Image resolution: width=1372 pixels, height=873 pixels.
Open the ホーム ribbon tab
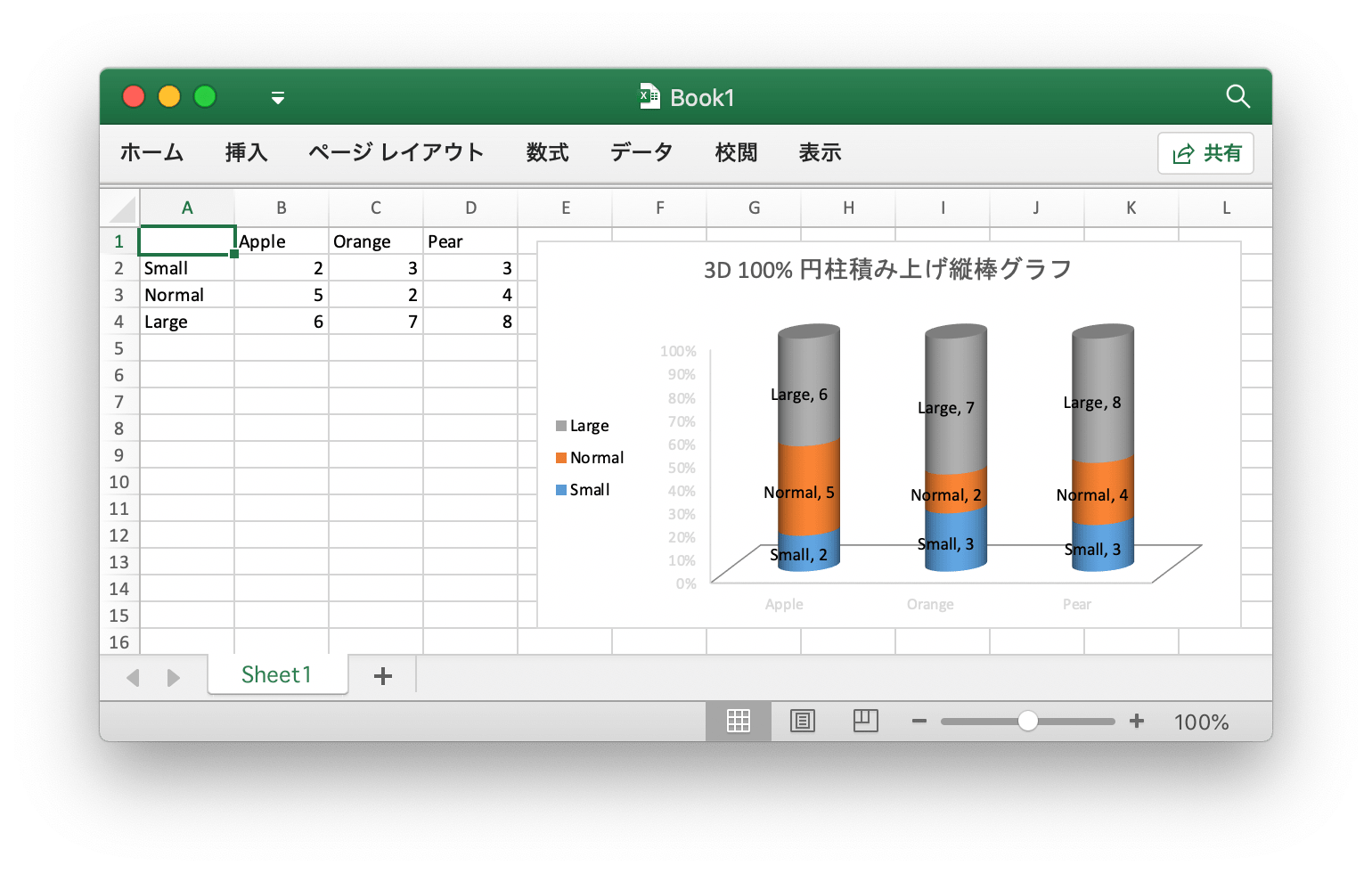click(151, 152)
